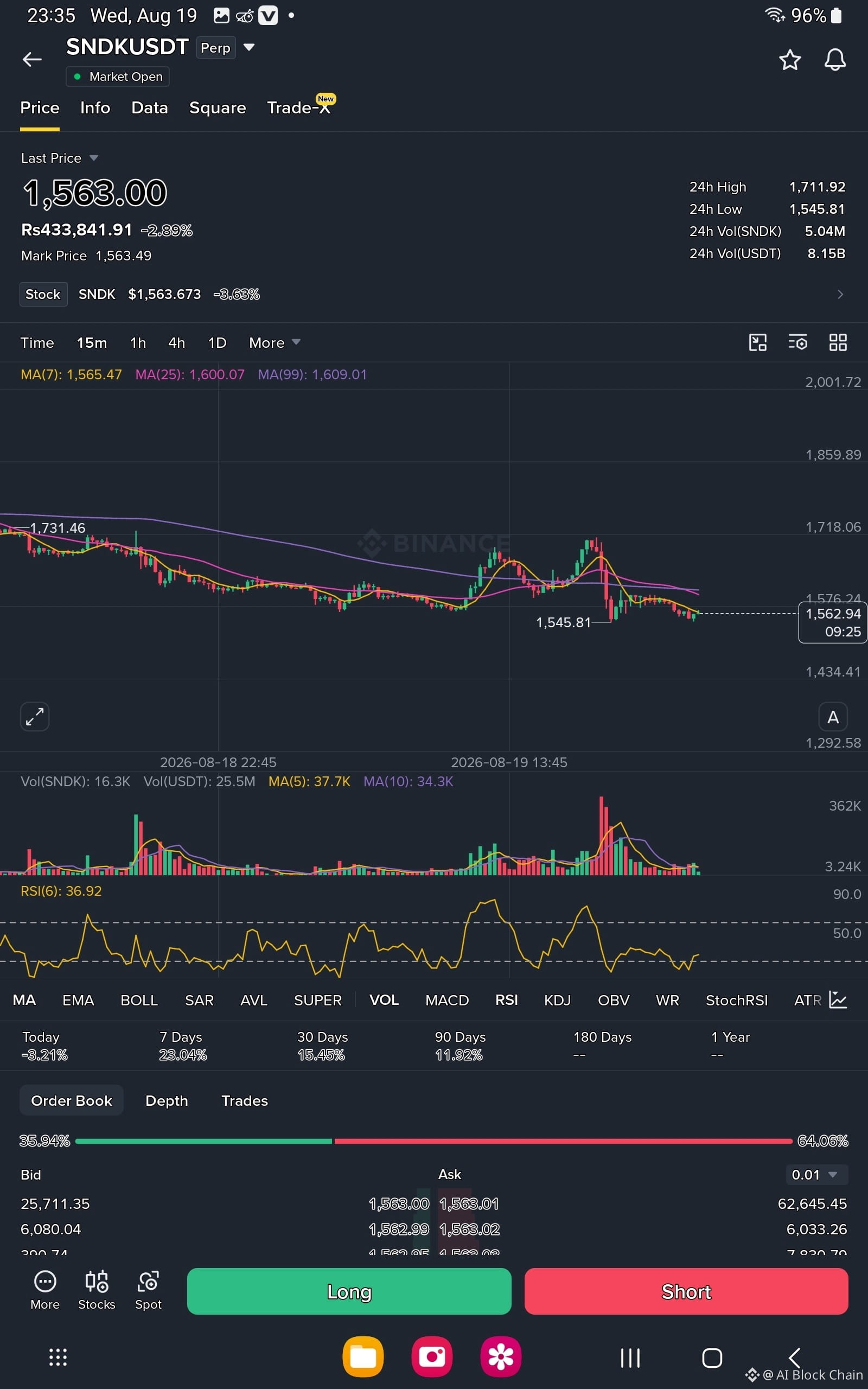Tap the back arrow icon
Screen dimensions: 868x1389
pyautogui.click(x=32, y=59)
